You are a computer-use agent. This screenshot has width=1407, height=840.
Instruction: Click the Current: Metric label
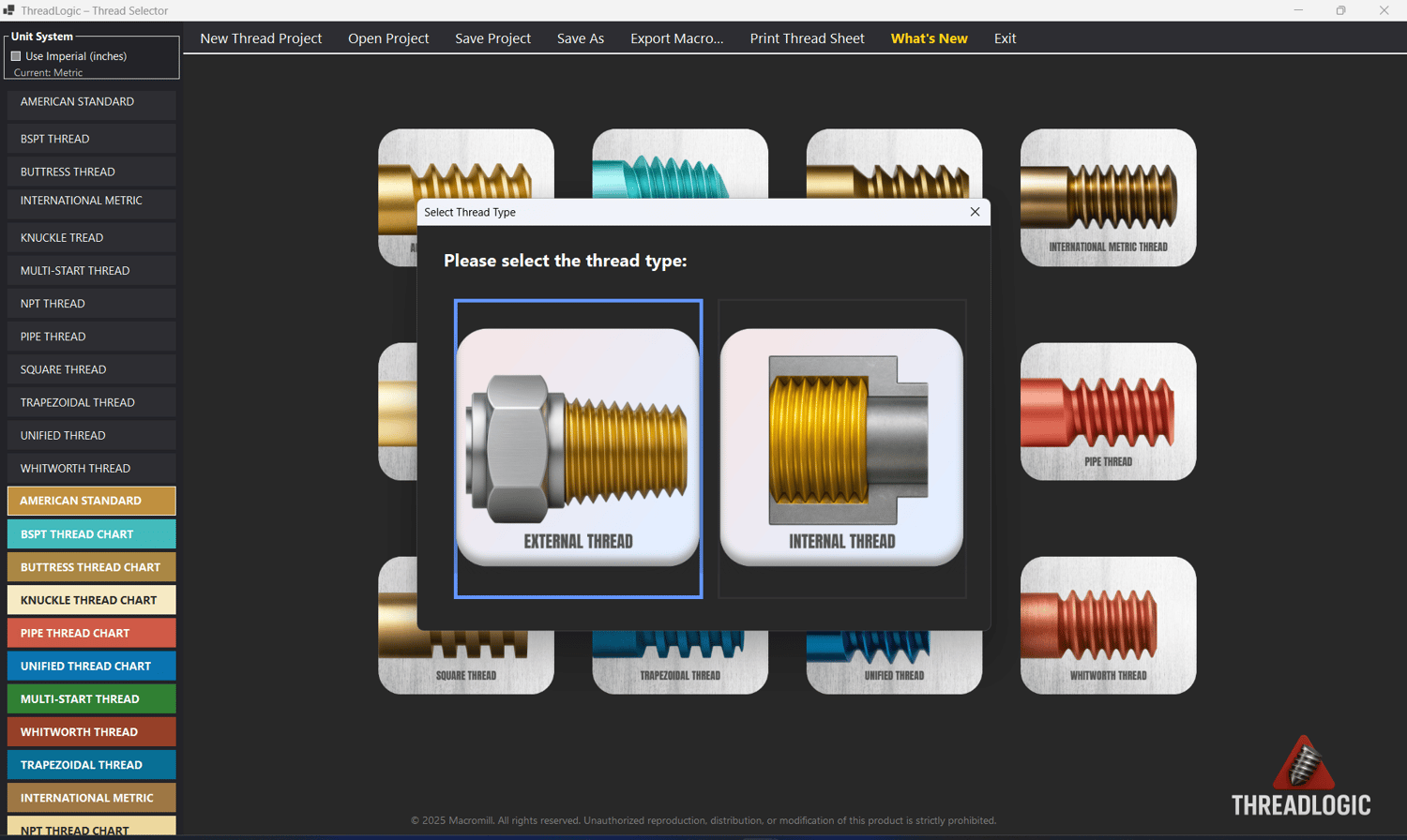click(48, 72)
